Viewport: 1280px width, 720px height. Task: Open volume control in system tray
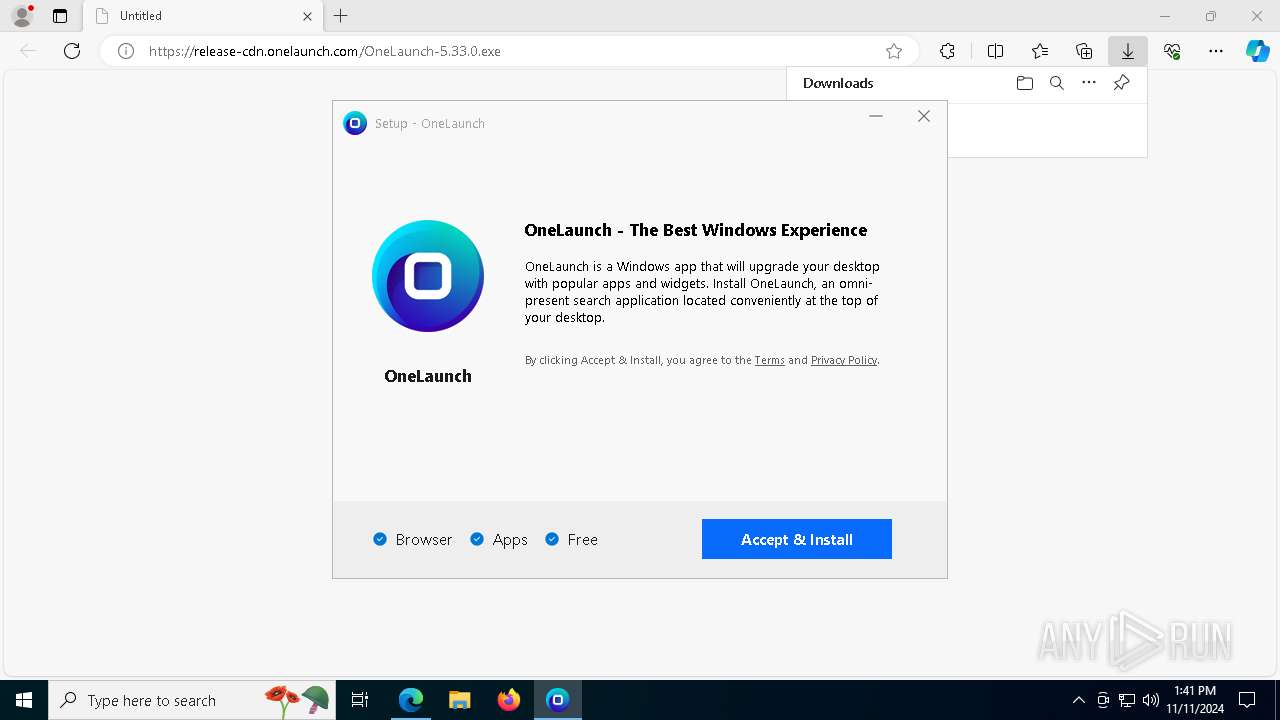click(1151, 700)
